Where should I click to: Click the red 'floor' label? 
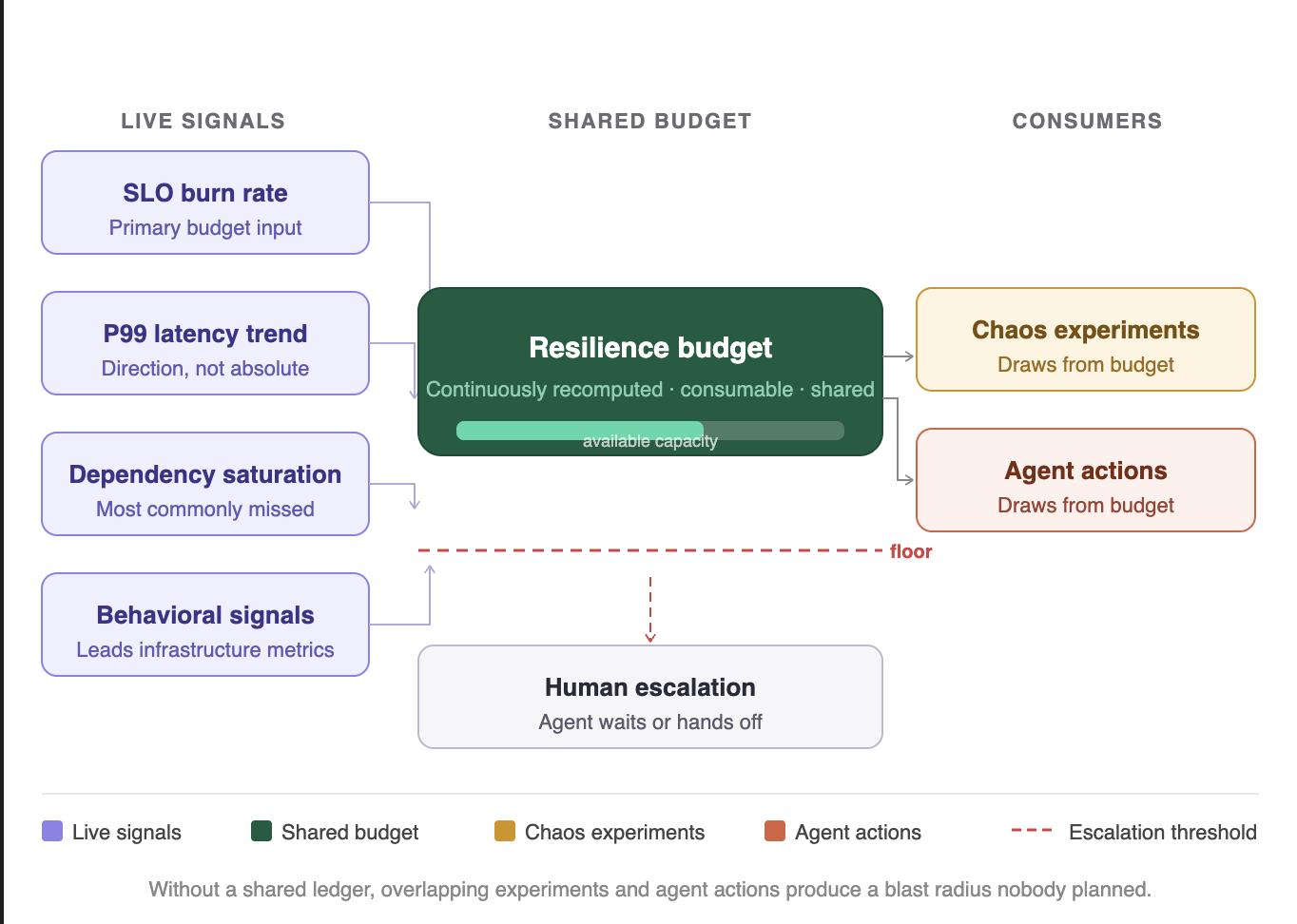(911, 551)
